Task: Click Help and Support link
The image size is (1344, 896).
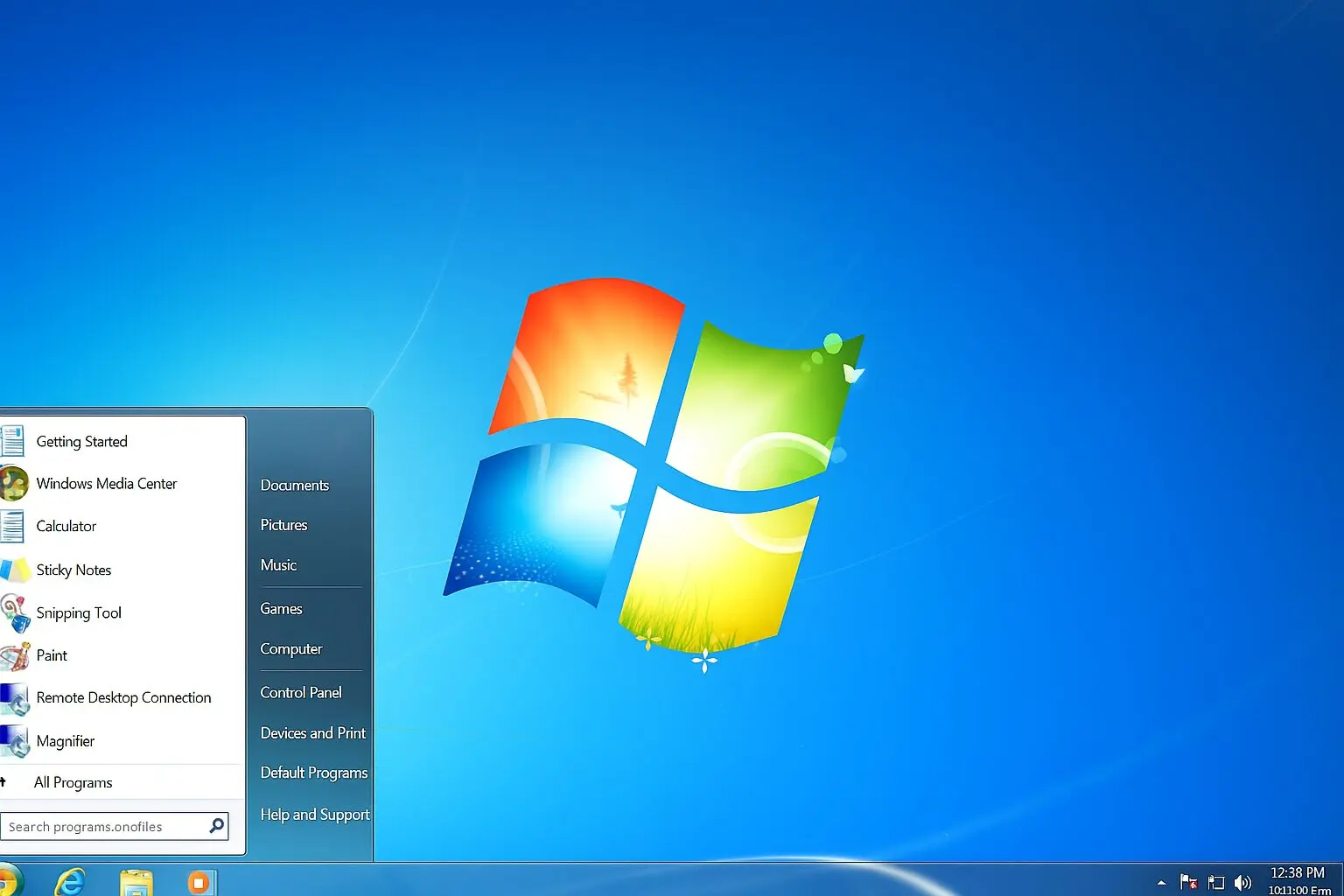Action: point(315,815)
